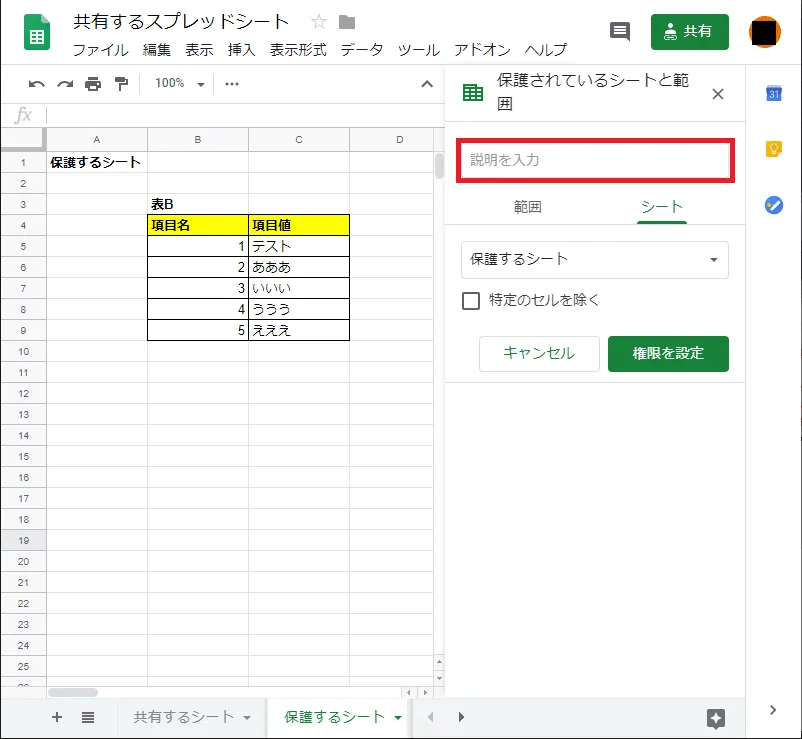Click the vertical scroll down arrow
Viewport: 802px width, 739px height.
(x=439, y=679)
